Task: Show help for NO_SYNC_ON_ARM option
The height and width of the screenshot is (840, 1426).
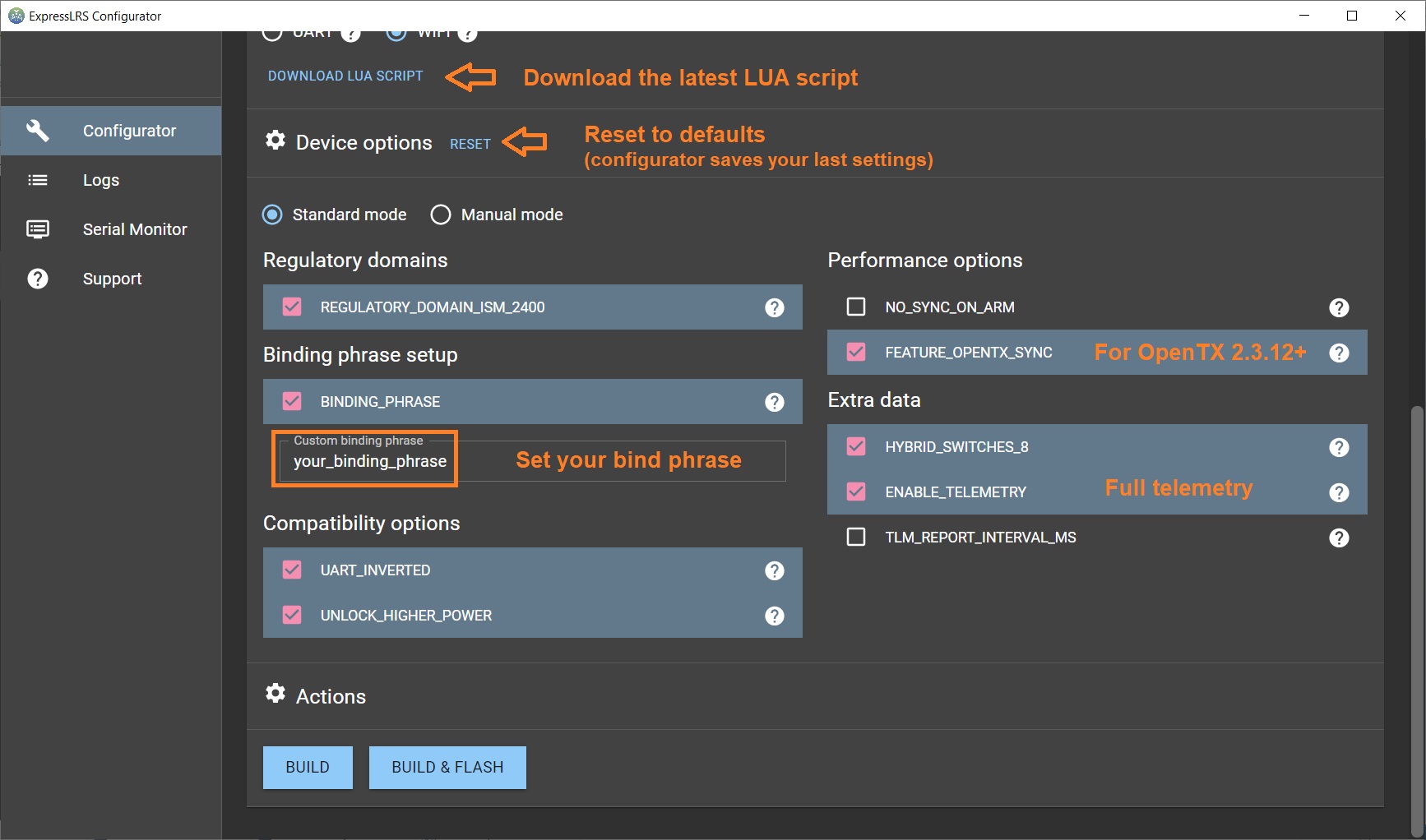Action: tap(1340, 307)
